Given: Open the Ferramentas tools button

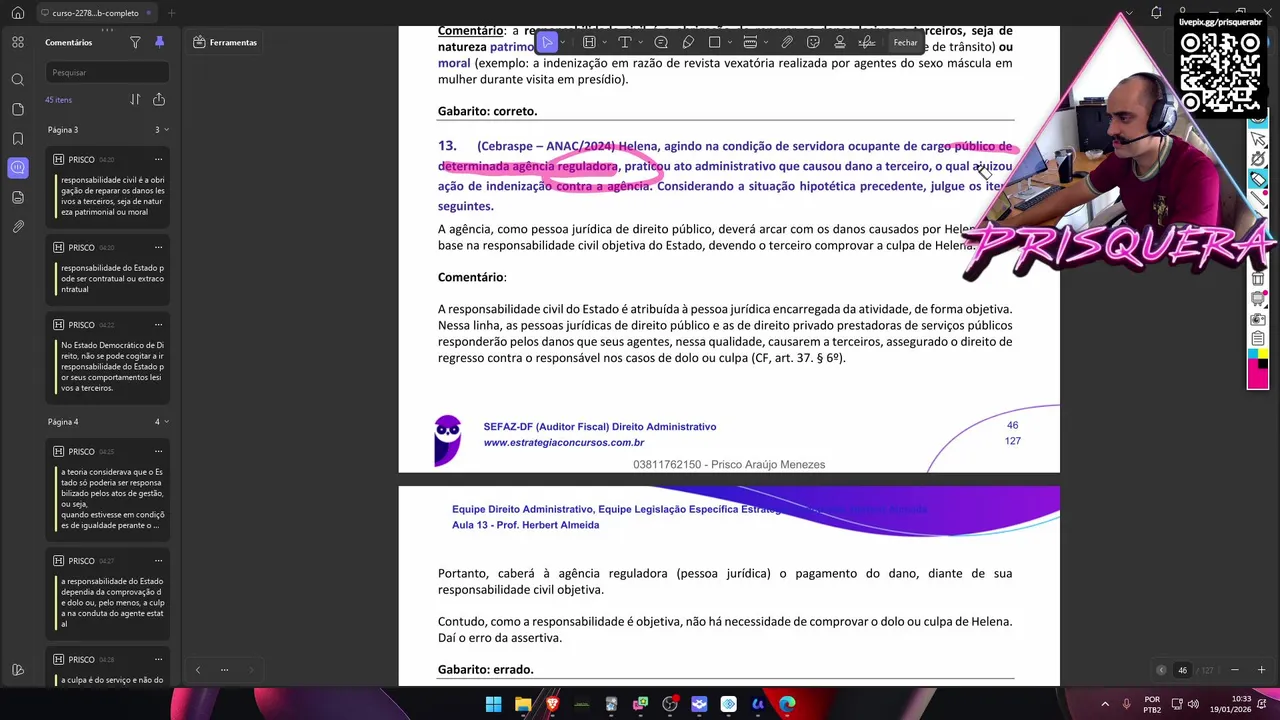Looking at the screenshot, I should (225, 42).
